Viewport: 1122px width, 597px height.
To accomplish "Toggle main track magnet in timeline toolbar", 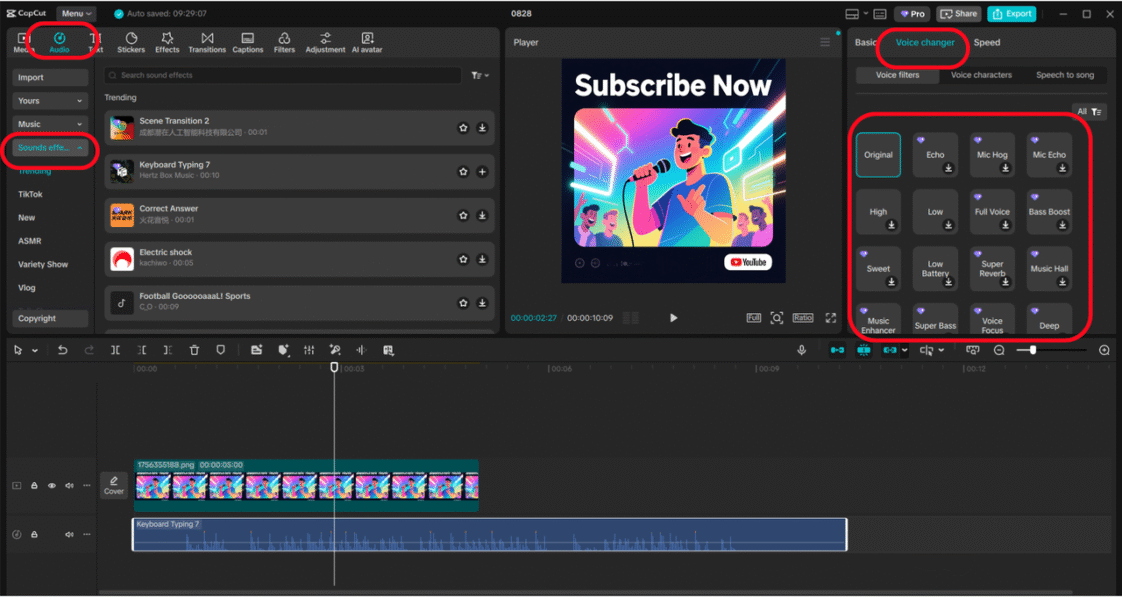I will tap(837, 350).
